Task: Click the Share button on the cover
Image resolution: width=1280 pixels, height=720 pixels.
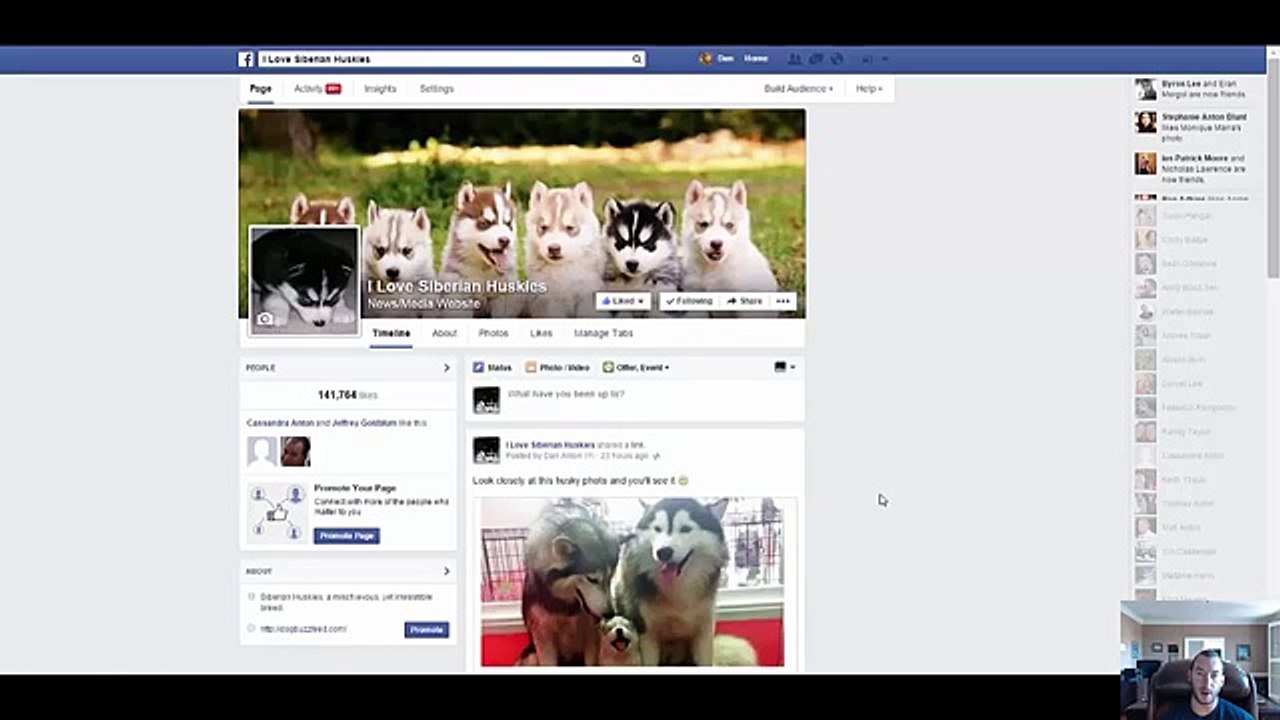Action: (744, 301)
